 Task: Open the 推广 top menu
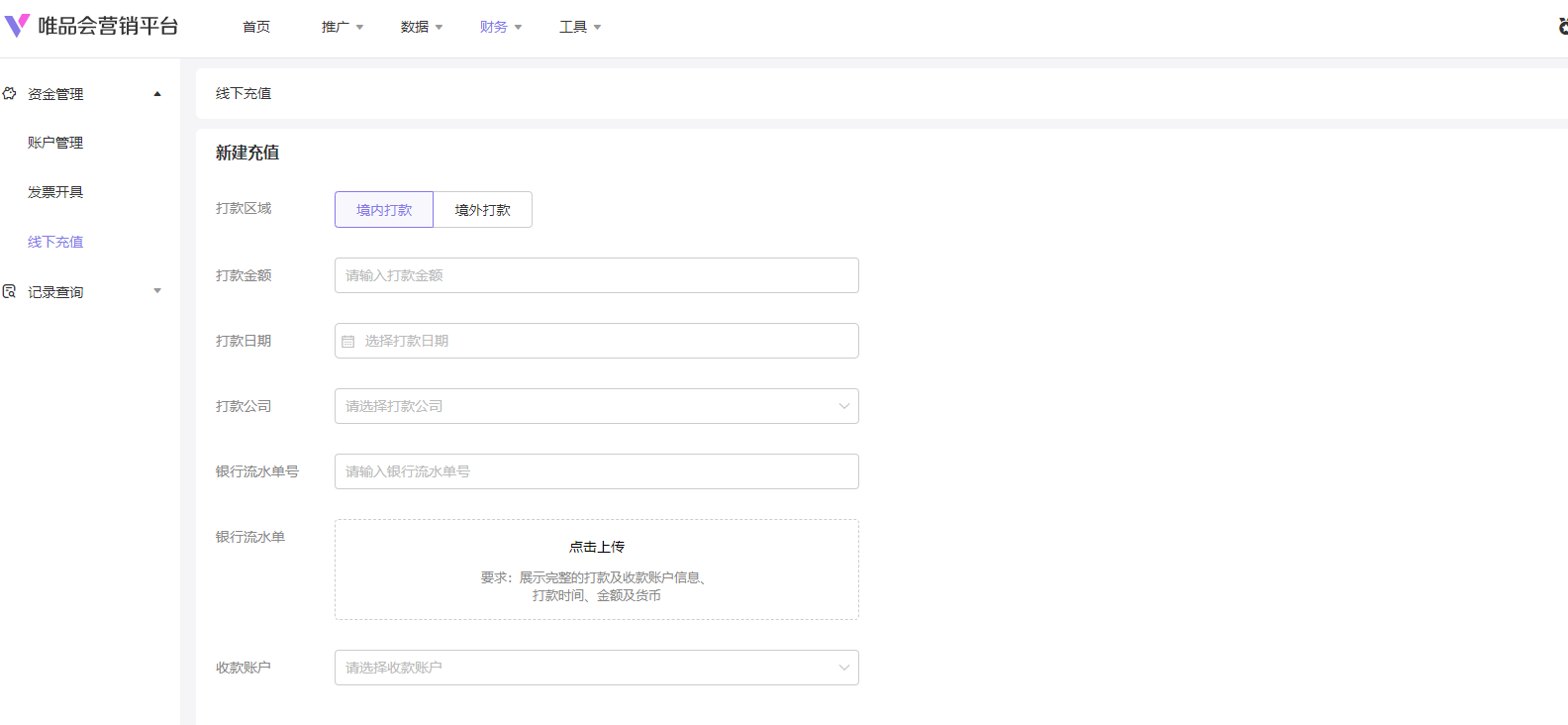(x=342, y=27)
